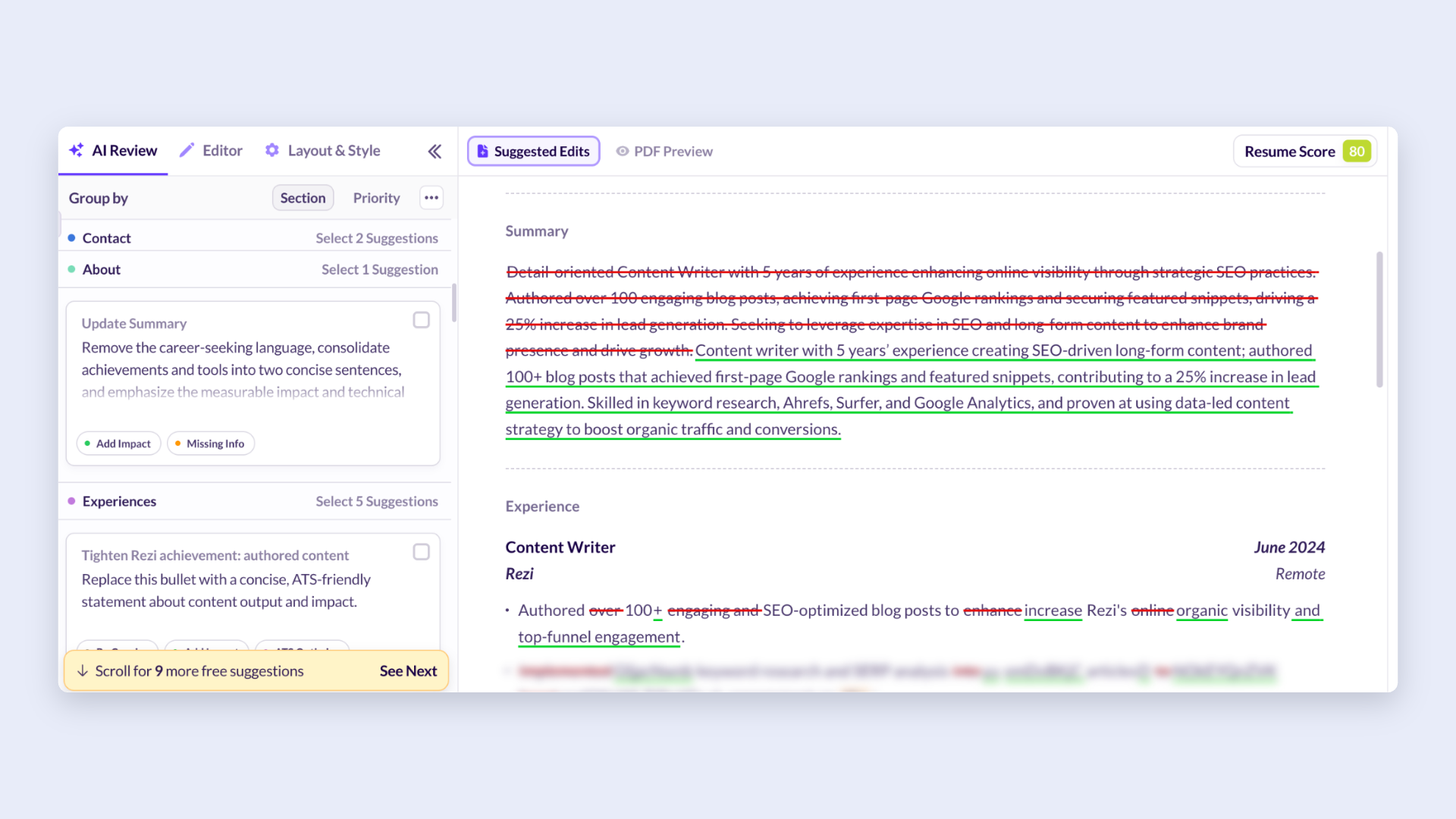Click the struck-through summary text

coord(912,311)
